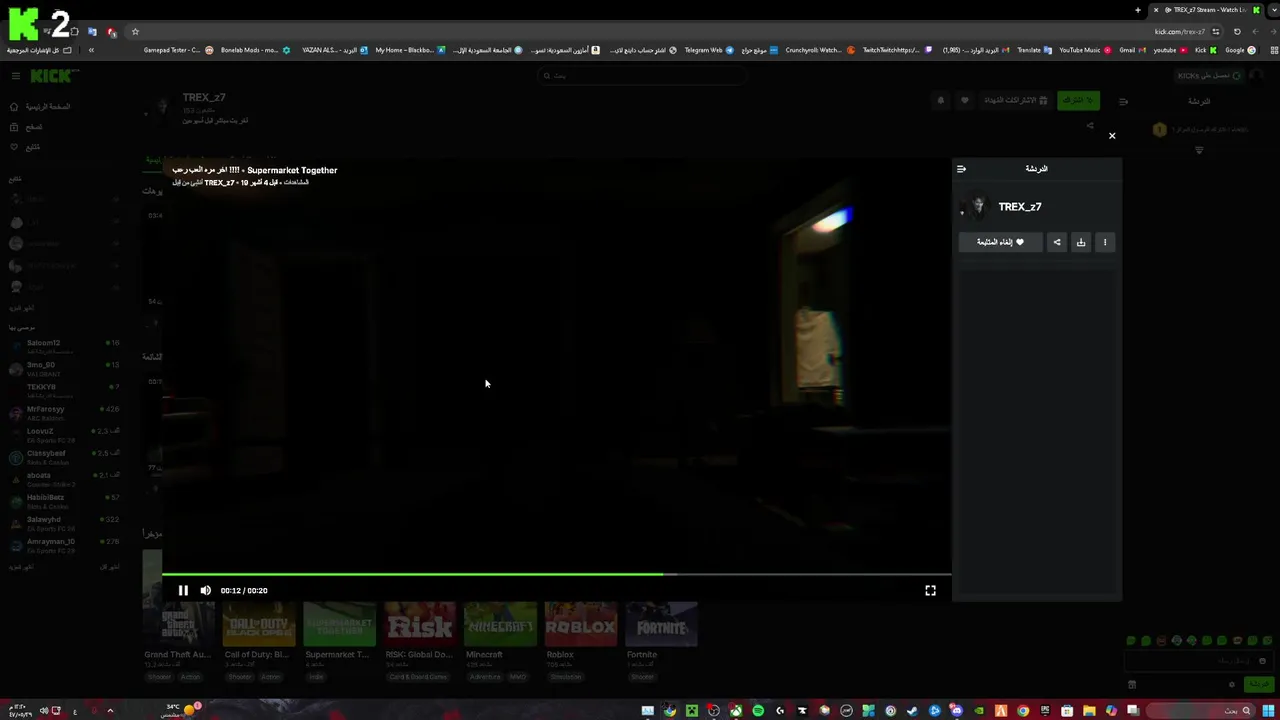Screen dimensions: 1280x720
Task: Click the green Subscribe button
Action: click(1078, 100)
